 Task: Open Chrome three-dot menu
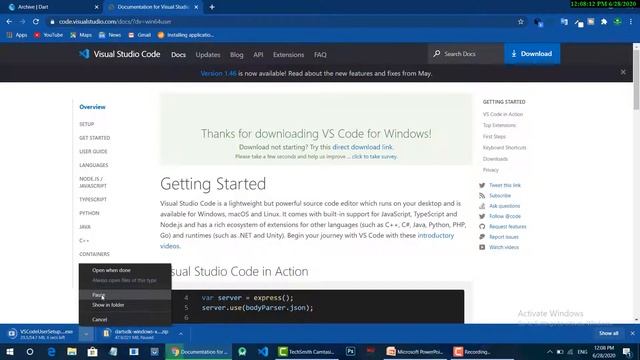tap(631, 22)
